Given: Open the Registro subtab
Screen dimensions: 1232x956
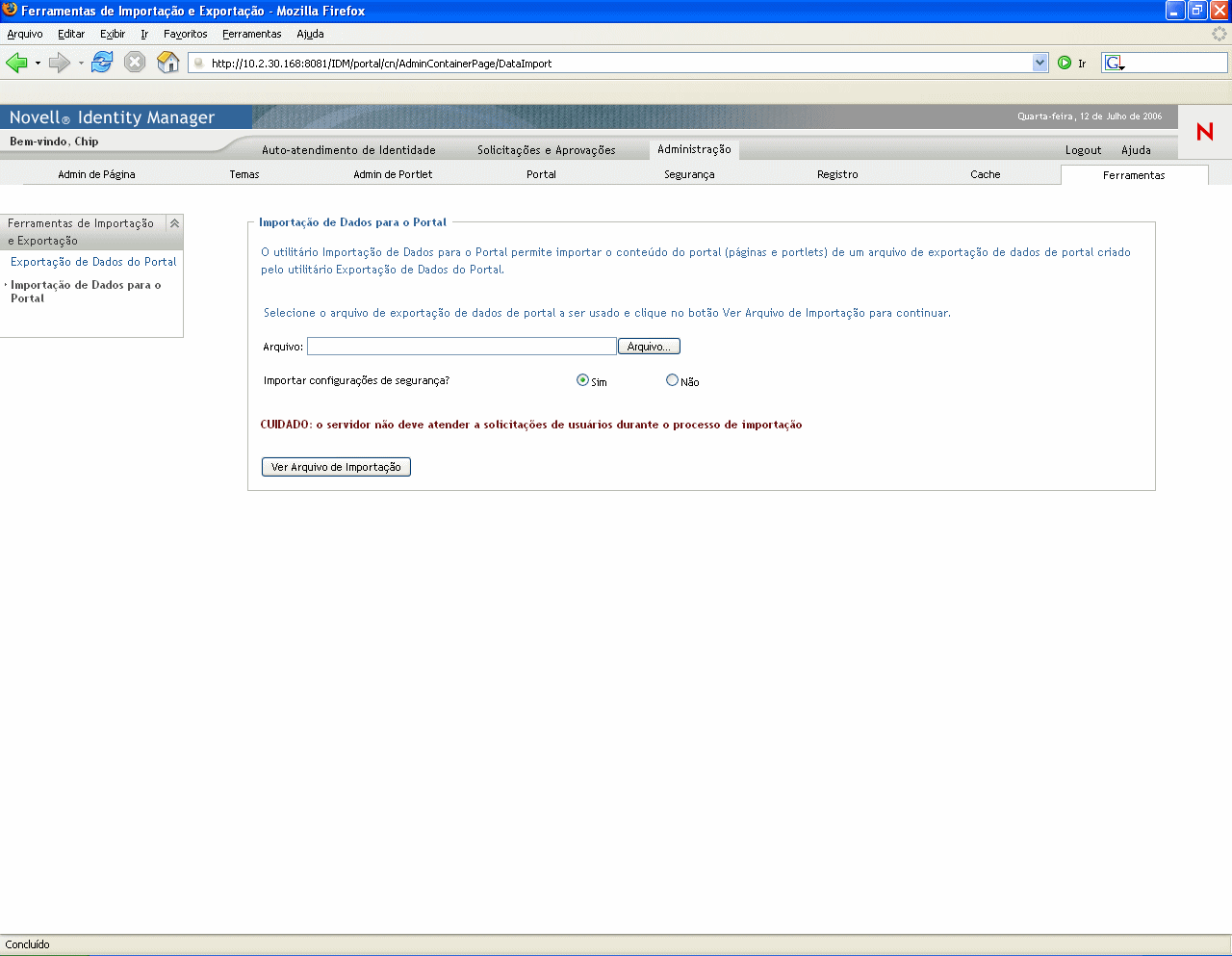Looking at the screenshot, I should 837,174.
